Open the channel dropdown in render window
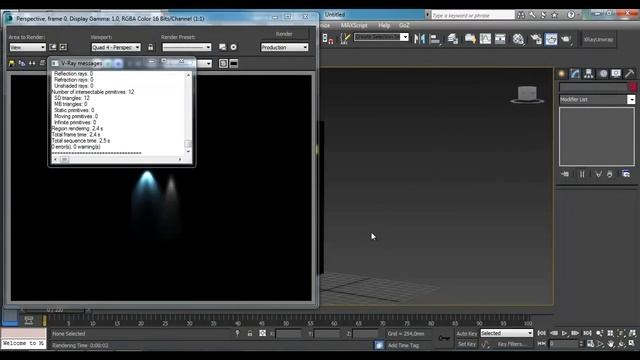 [204, 63]
